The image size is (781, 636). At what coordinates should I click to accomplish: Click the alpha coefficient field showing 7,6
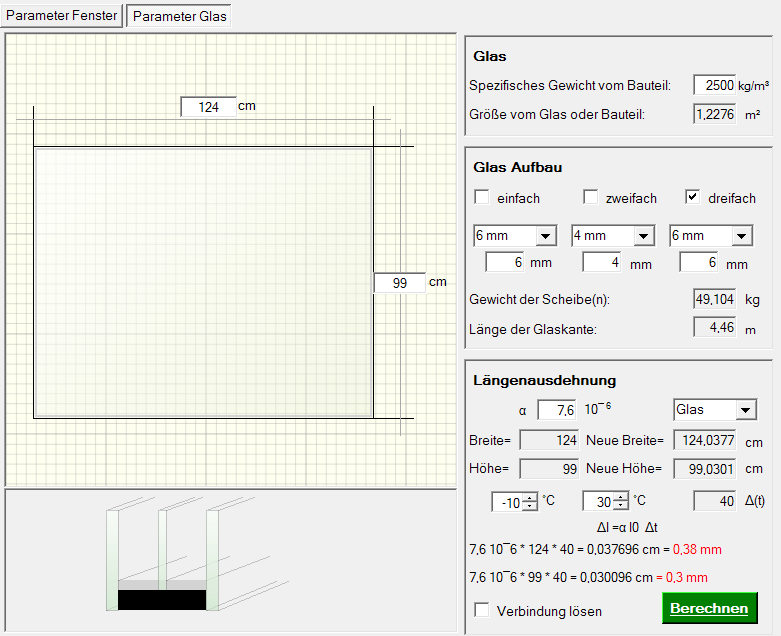(x=557, y=410)
